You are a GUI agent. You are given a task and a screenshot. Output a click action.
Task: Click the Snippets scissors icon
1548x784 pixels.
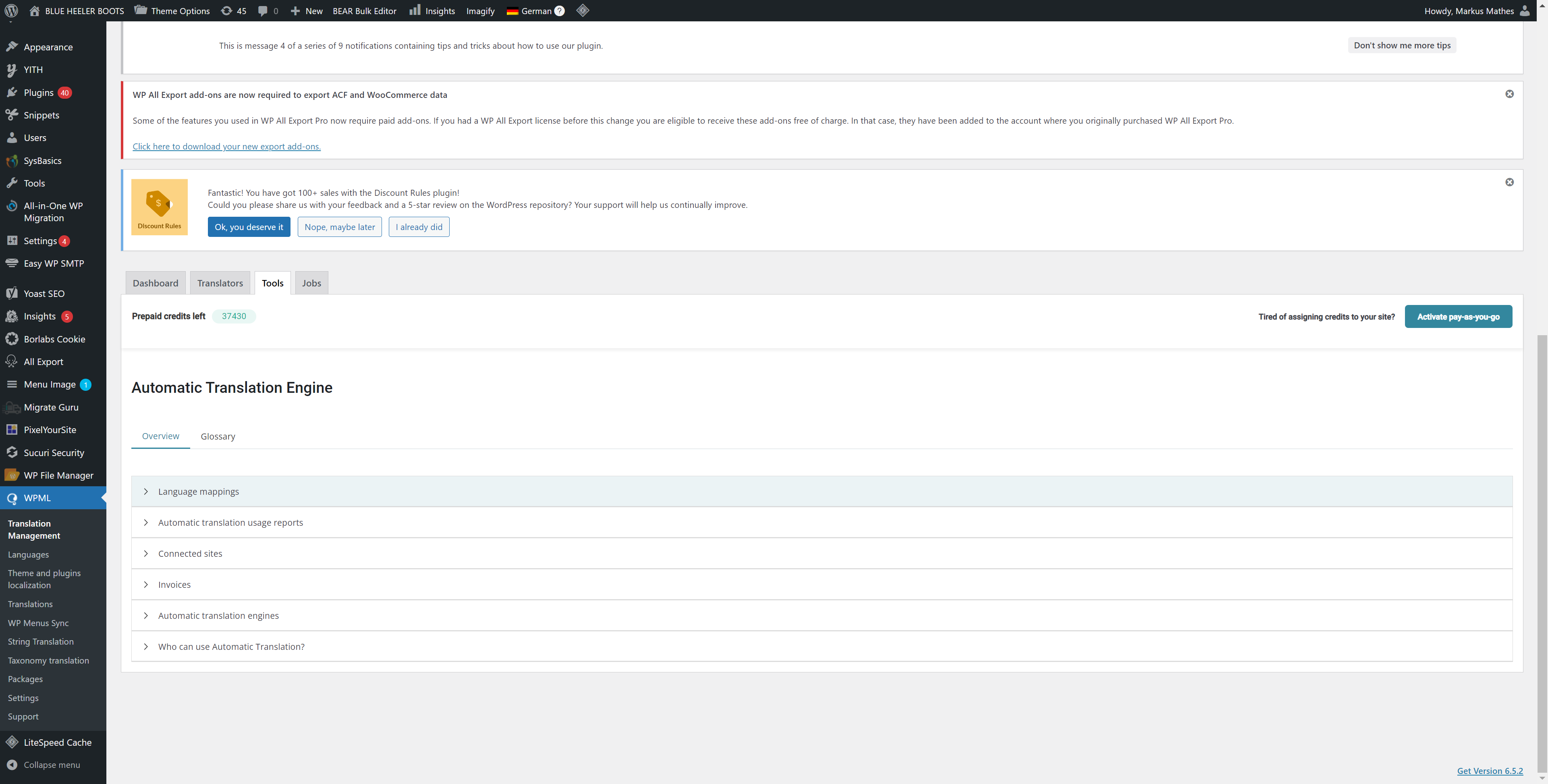(12, 115)
